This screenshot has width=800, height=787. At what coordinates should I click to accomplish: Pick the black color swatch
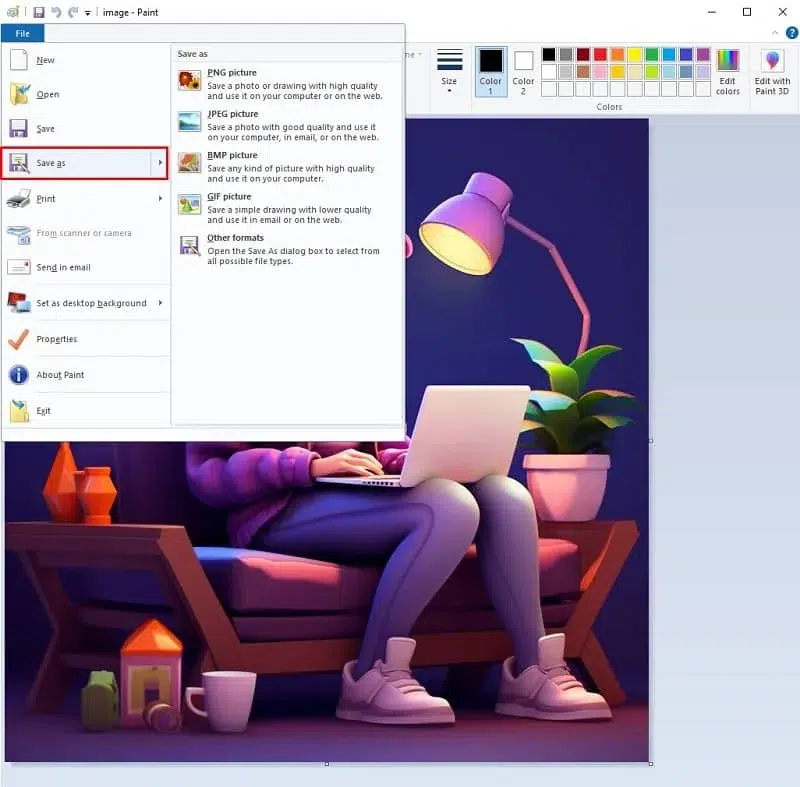549,55
